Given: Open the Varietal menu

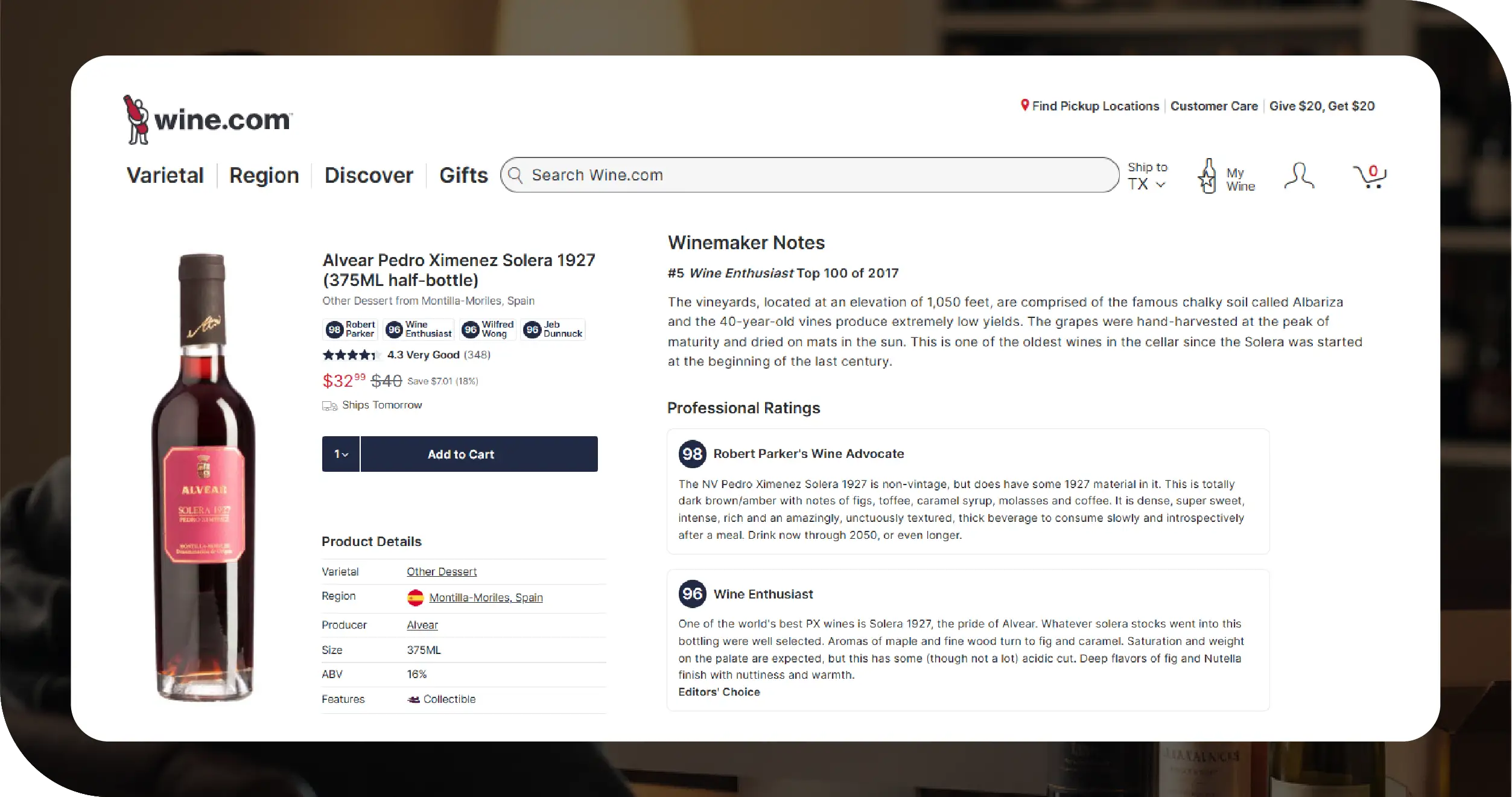Looking at the screenshot, I should click(x=165, y=175).
